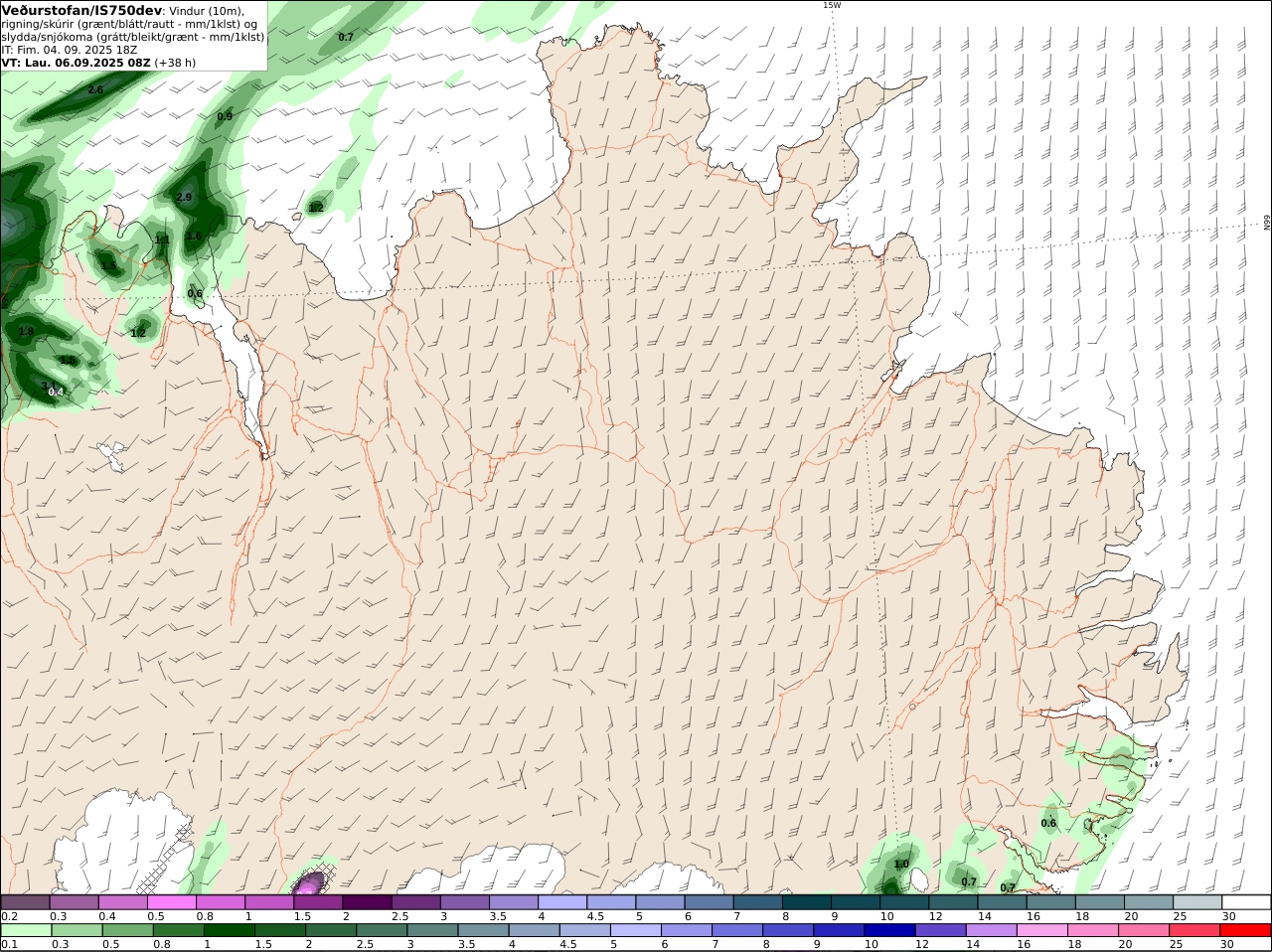Click the Veðurstofan/IS750dev title text
The height and width of the screenshot is (952, 1272).
click(81, 10)
